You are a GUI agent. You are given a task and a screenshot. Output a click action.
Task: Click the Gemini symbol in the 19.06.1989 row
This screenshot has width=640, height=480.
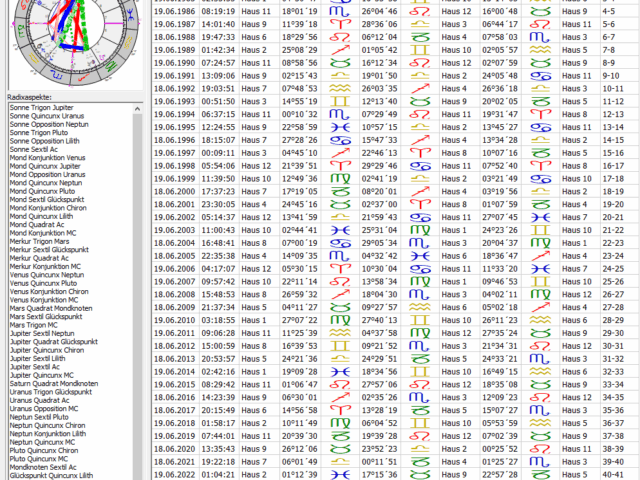[x=423, y=49]
